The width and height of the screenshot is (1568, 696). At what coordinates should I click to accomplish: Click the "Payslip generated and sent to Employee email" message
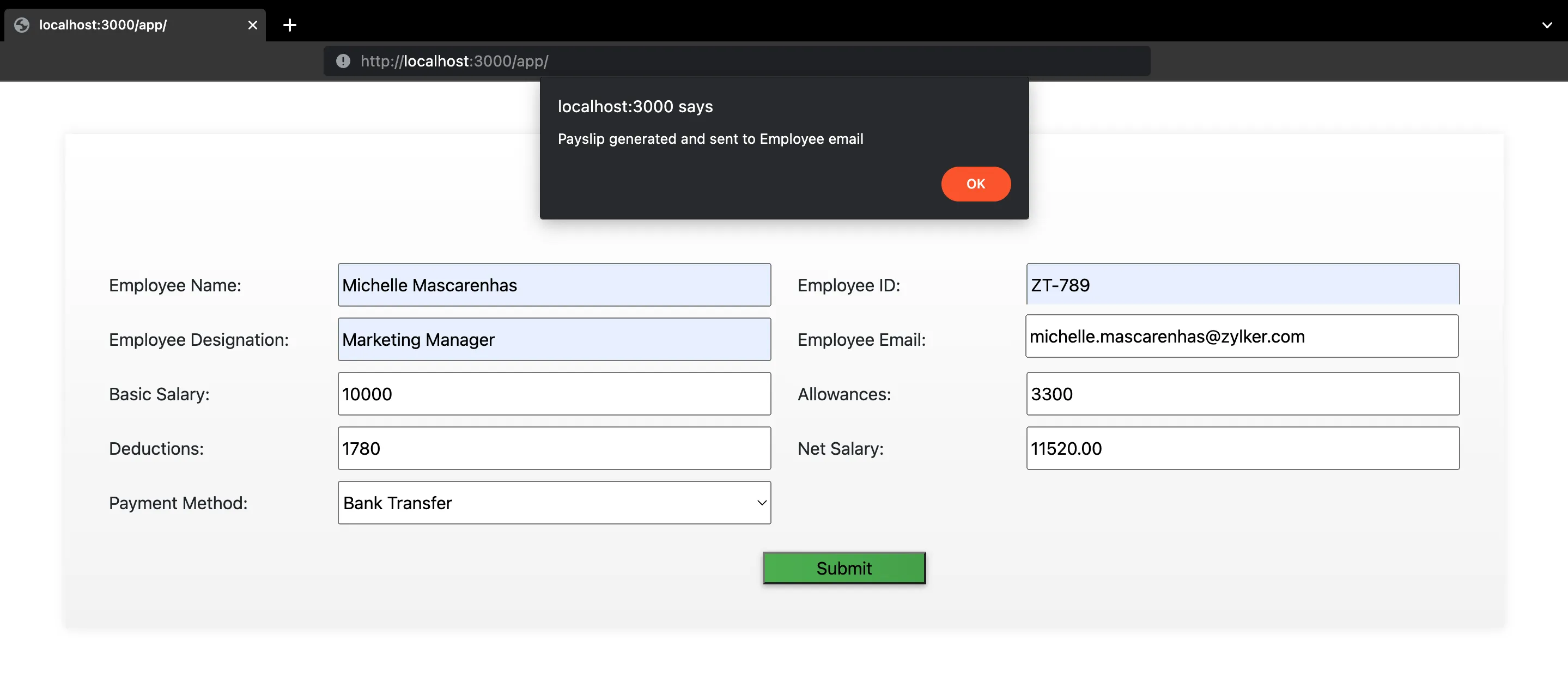pyautogui.click(x=710, y=139)
